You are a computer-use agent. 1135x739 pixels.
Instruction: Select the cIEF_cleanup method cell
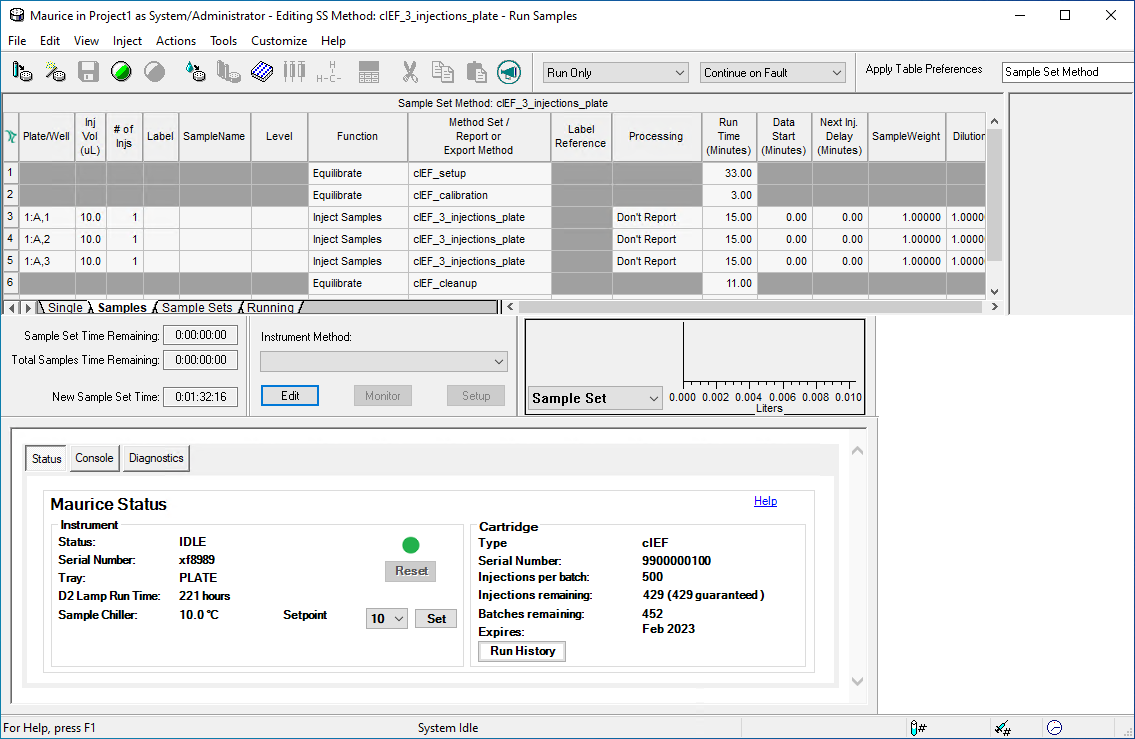click(479, 283)
